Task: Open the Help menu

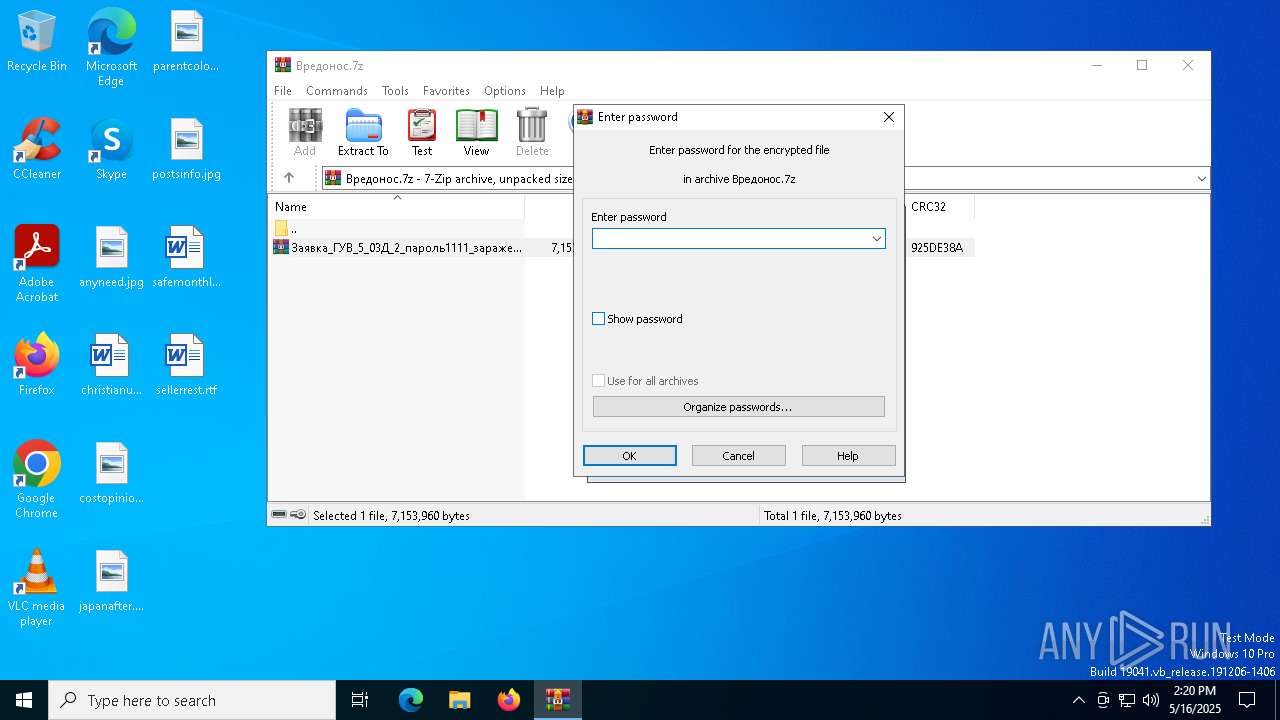Action: tap(552, 91)
